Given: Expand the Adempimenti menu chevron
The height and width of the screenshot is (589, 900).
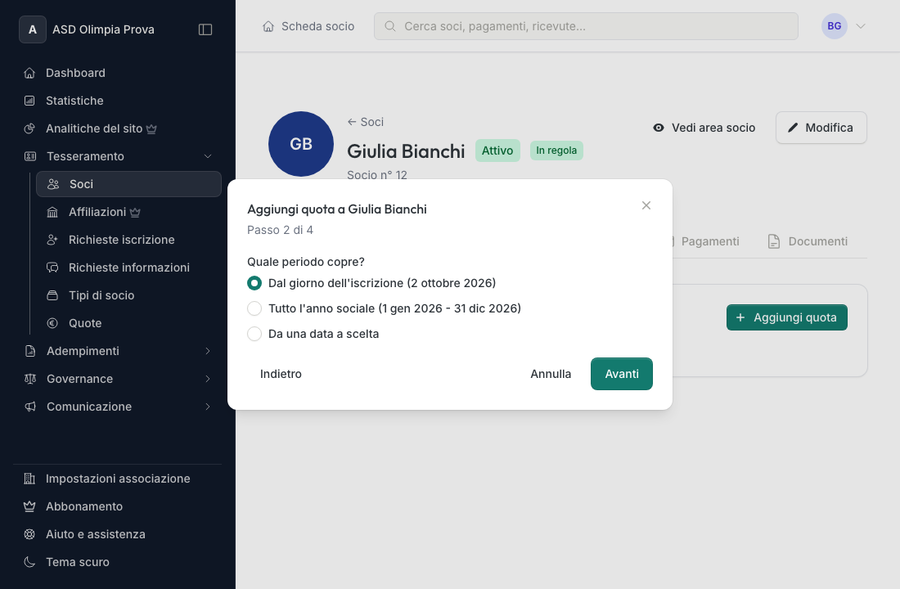Looking at the screenshot, I should pos(208,351).
